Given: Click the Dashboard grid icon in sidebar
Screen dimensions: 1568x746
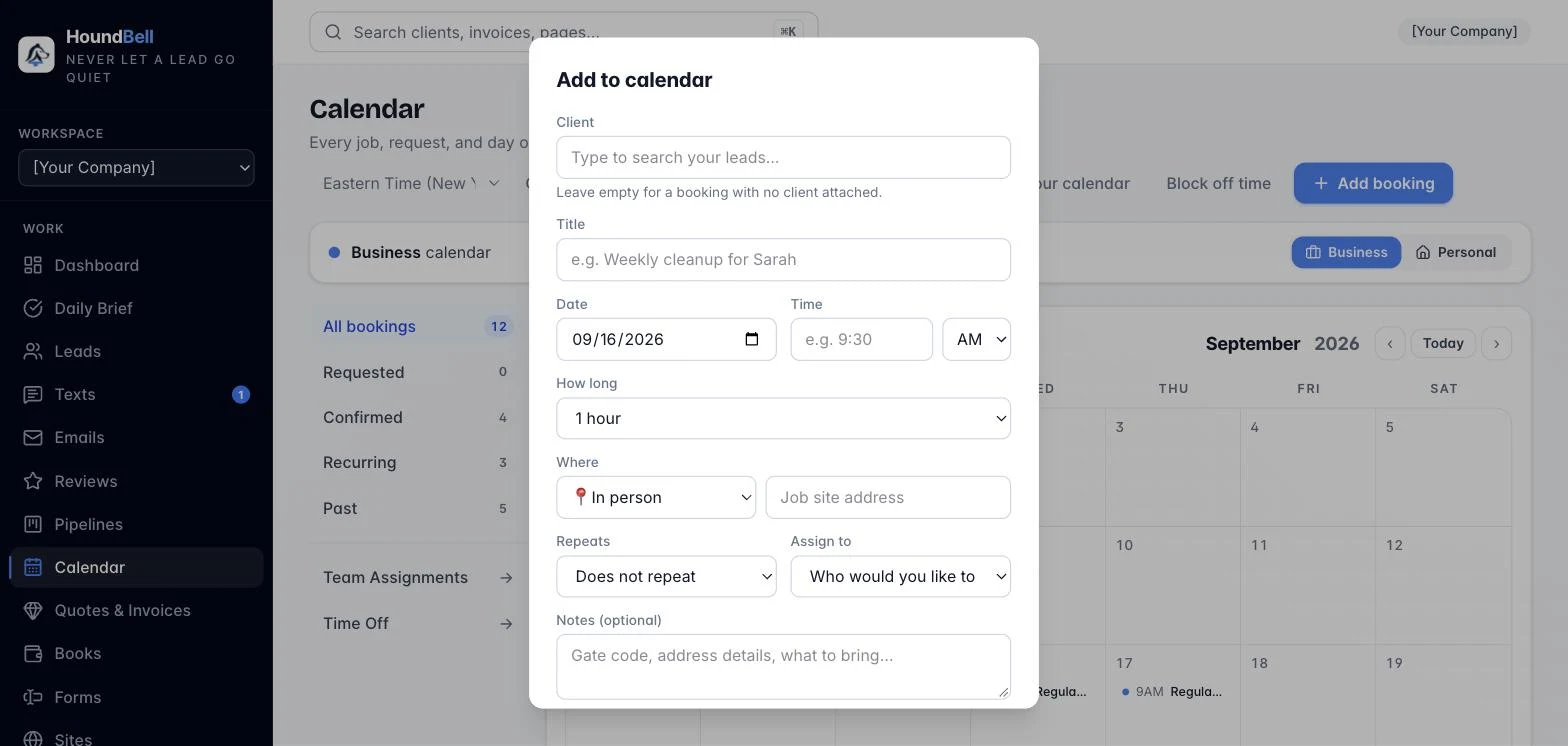Looking at the screenshot, I should (x=33, y=265).
